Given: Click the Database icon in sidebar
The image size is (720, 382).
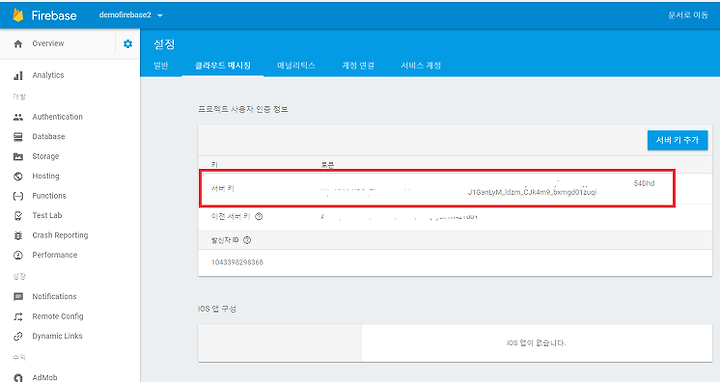Looking at the screenshot, I should pos(18,137).
